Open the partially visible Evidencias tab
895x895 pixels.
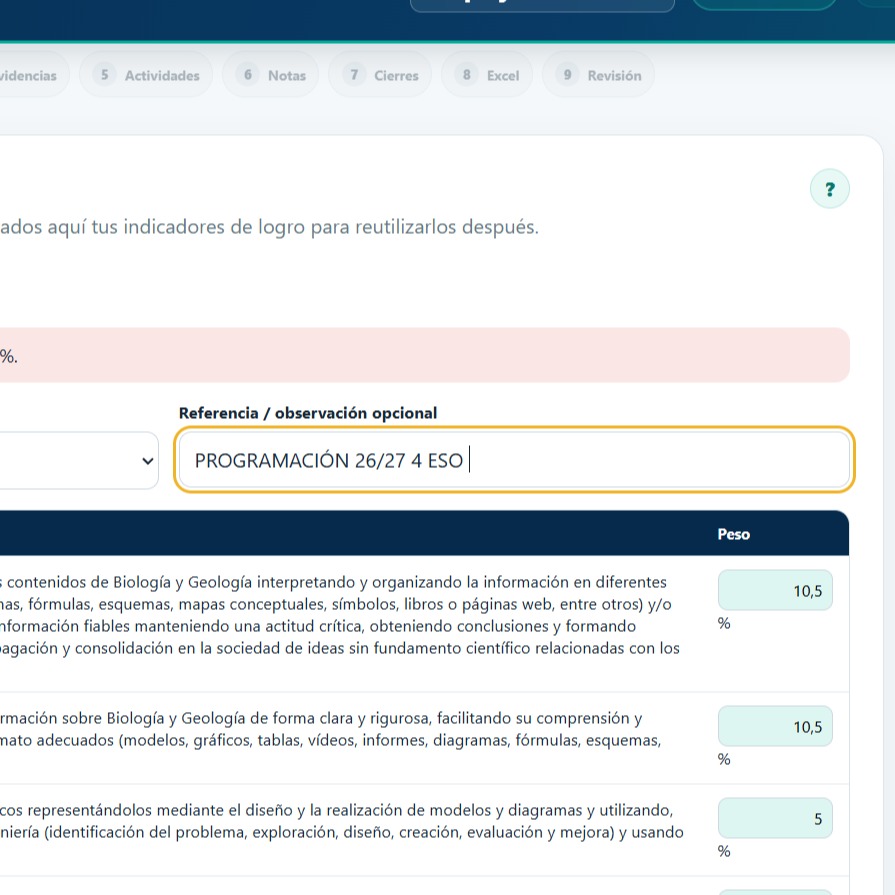pyautogui.click(x=29, y=75)
